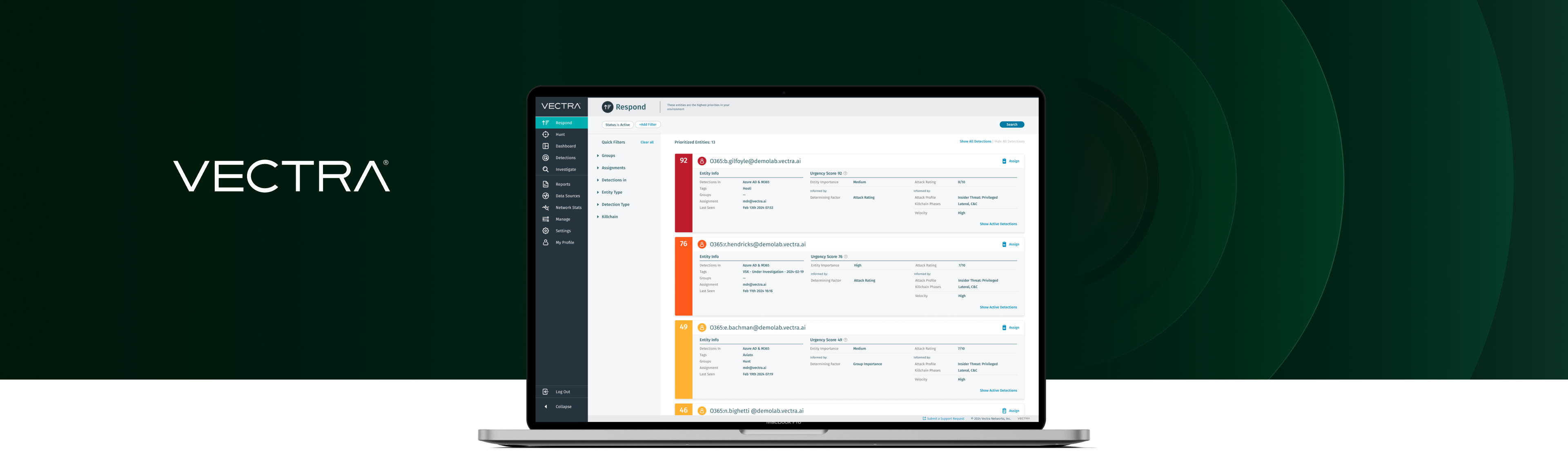Expand the Groups quick filter
This screenshot has width=1568, height=453.
pyautogui.click(x=606, y=155)
